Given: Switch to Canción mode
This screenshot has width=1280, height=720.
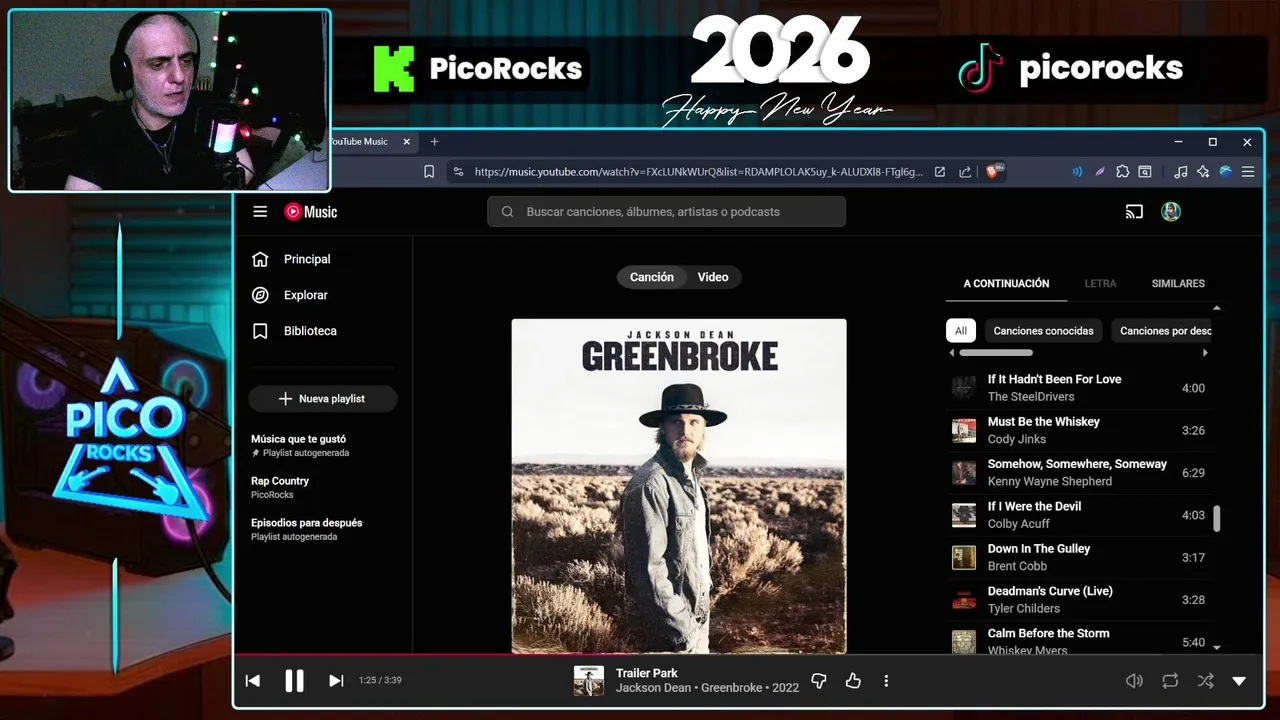Looking at the screenshot, I should 652,277.
